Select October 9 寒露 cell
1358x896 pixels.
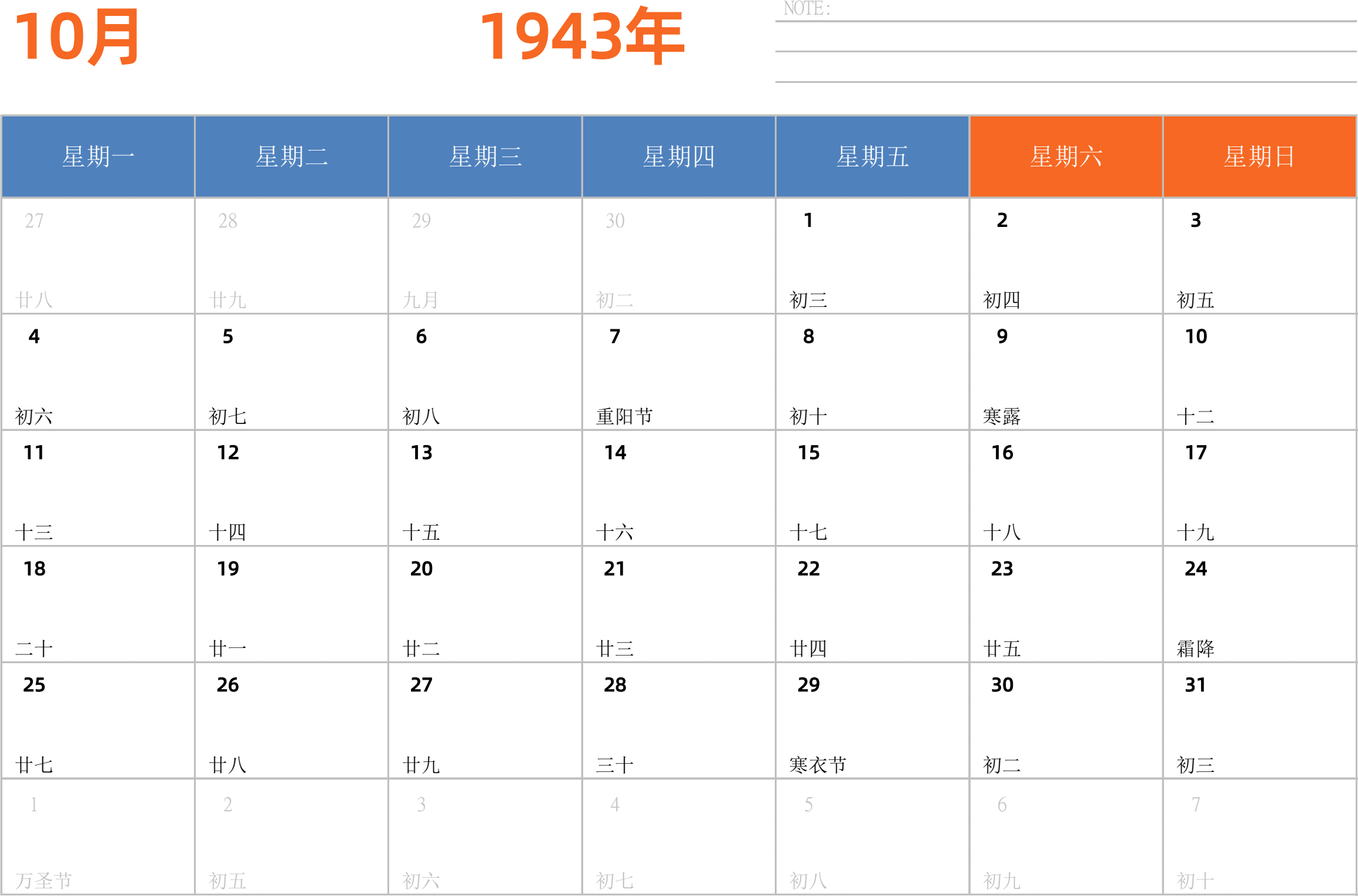(1066, 372)
